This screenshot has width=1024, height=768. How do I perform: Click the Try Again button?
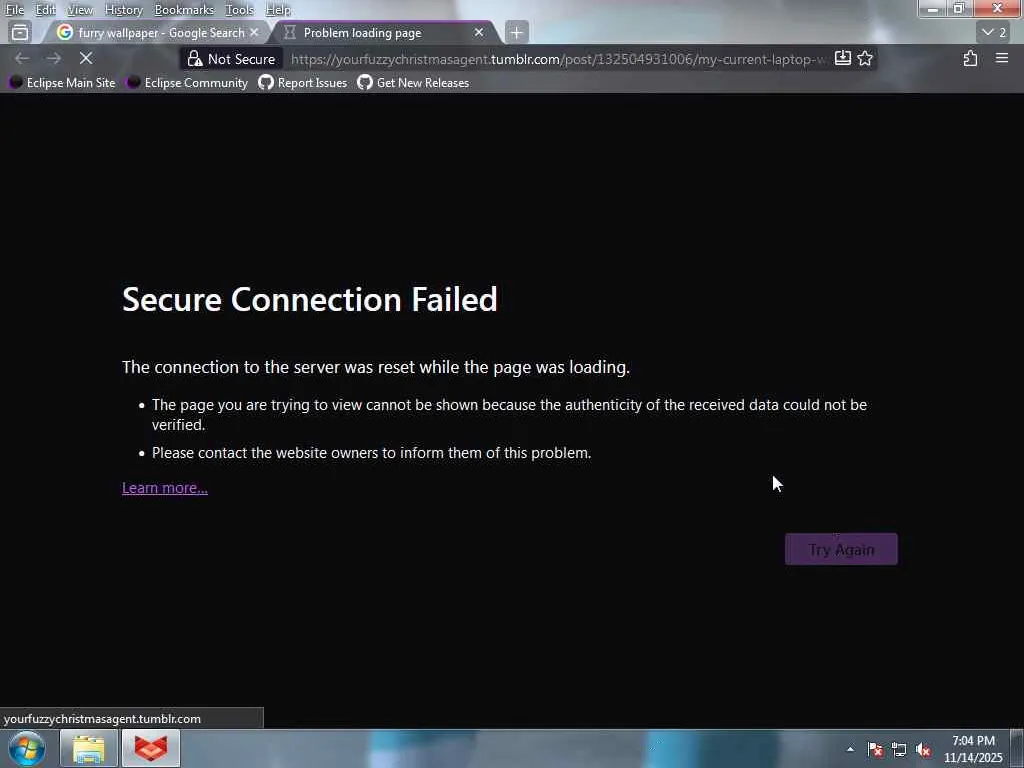pyautogui.click(x=841, y=549)
